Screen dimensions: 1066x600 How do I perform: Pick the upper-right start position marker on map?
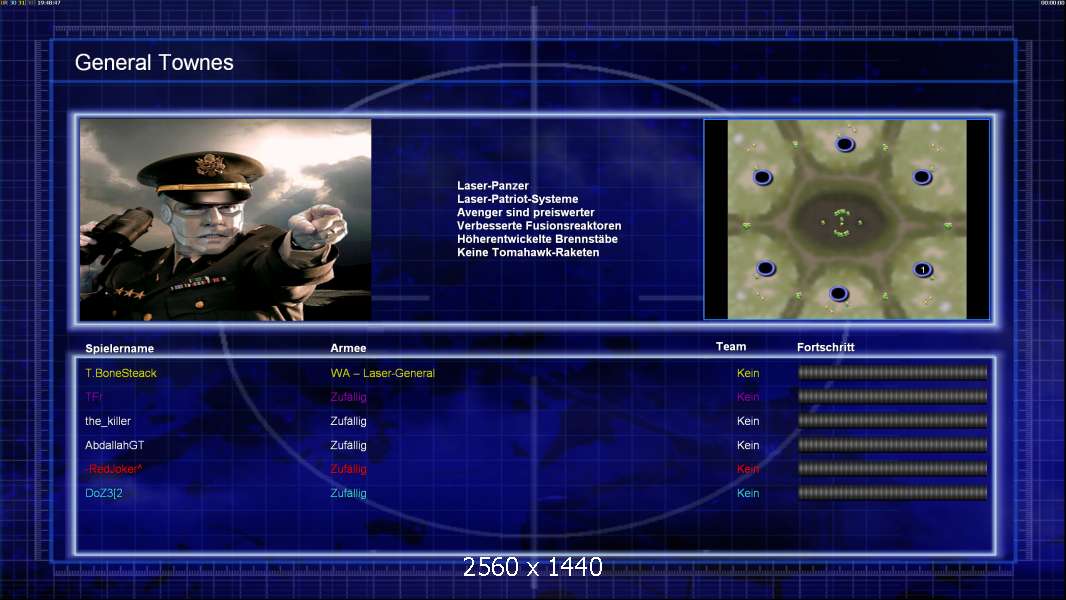923,177
